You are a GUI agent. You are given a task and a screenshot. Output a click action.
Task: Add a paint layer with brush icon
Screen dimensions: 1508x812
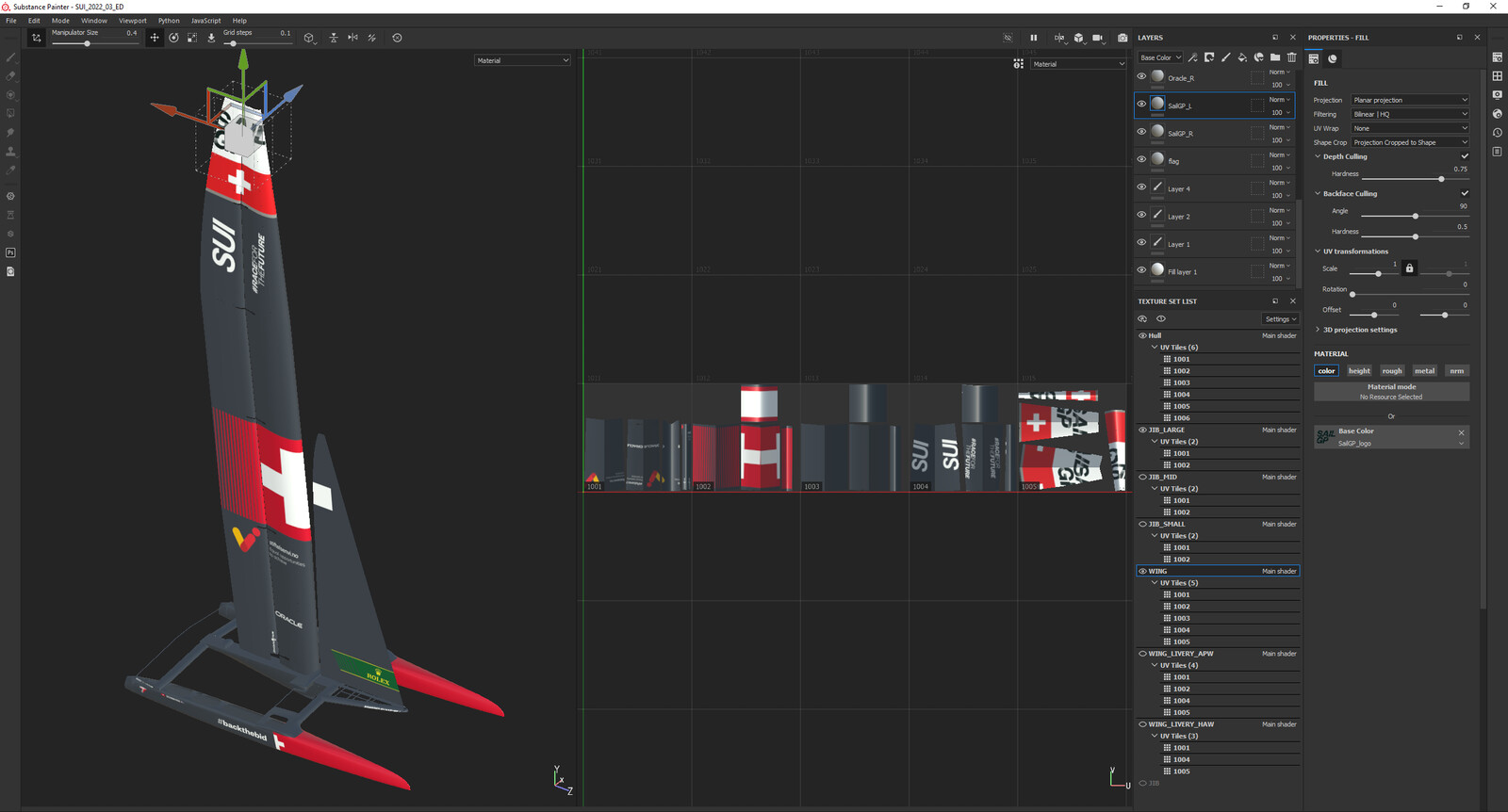[x=1226, y=57]
